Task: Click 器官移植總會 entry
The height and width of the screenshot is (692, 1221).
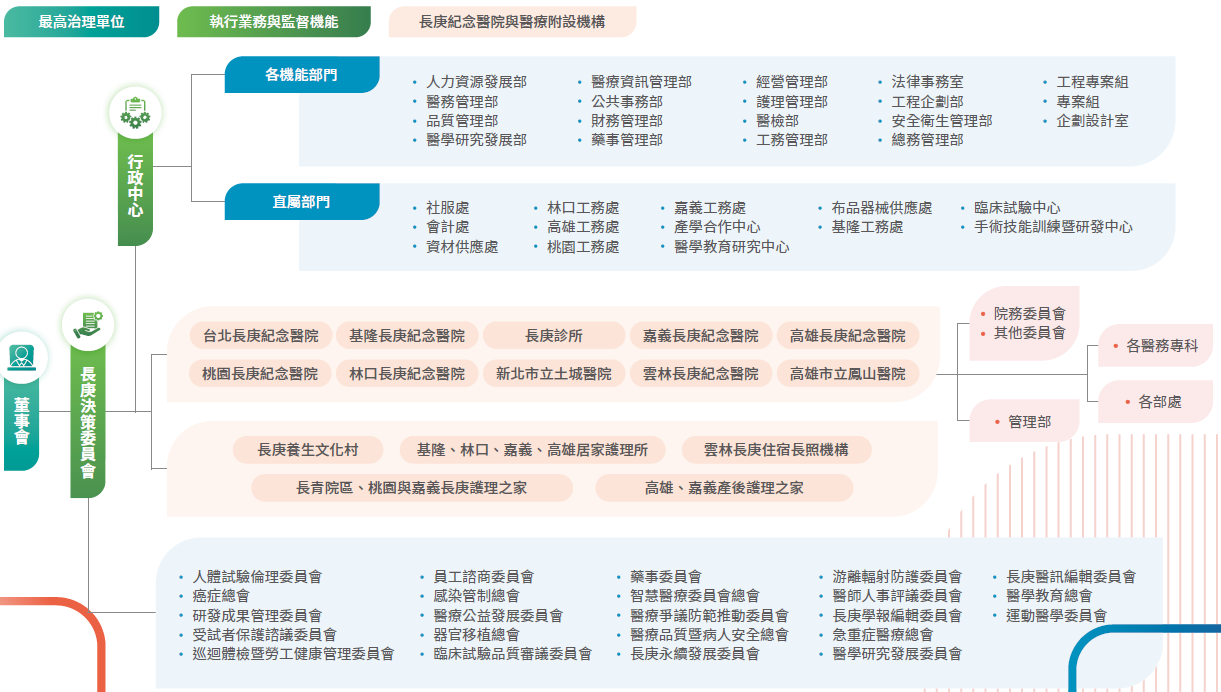Action: tap(476, 635)
